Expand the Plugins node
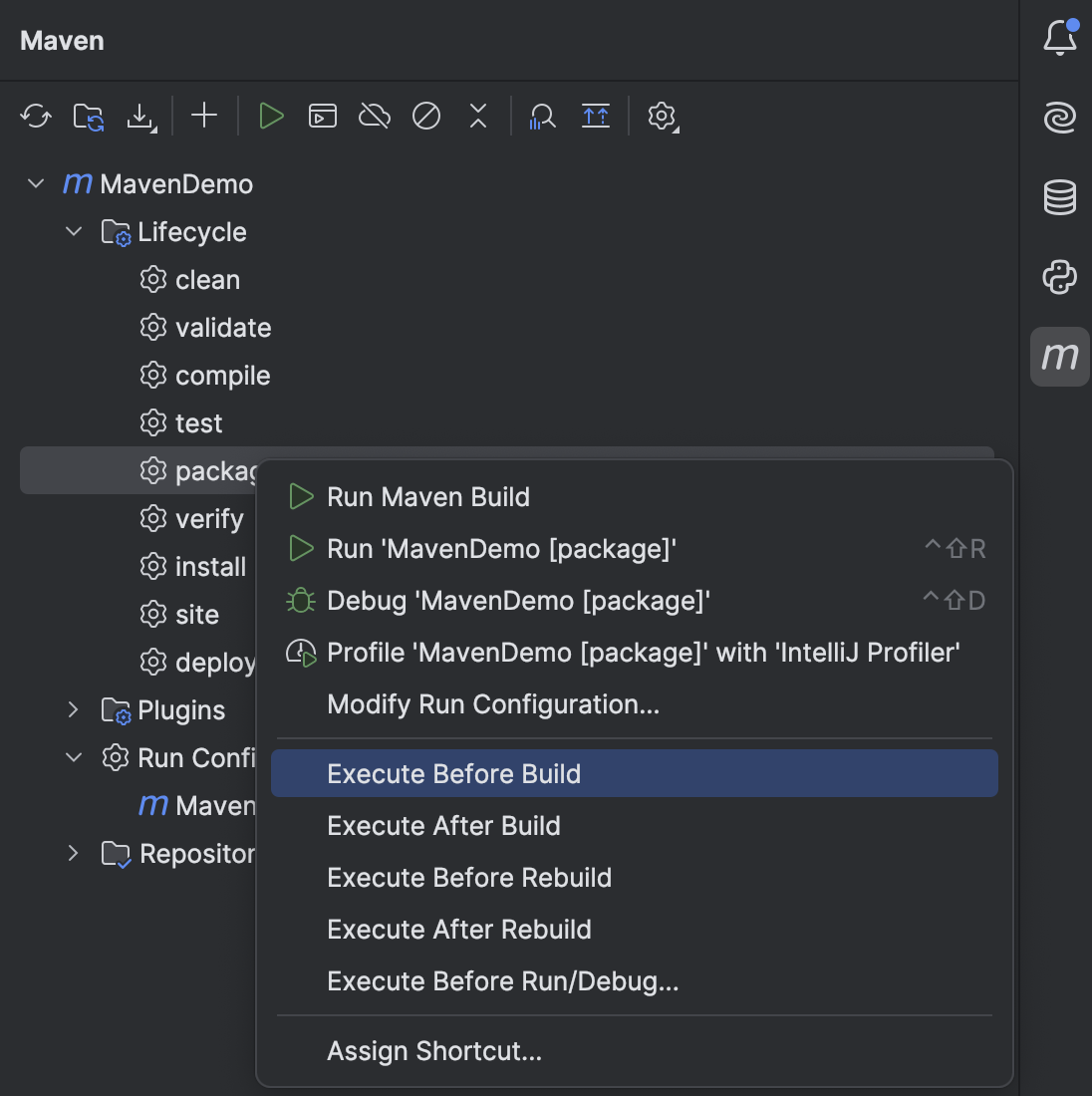This screenshot has height=1096, width=1092. point(73,709)
